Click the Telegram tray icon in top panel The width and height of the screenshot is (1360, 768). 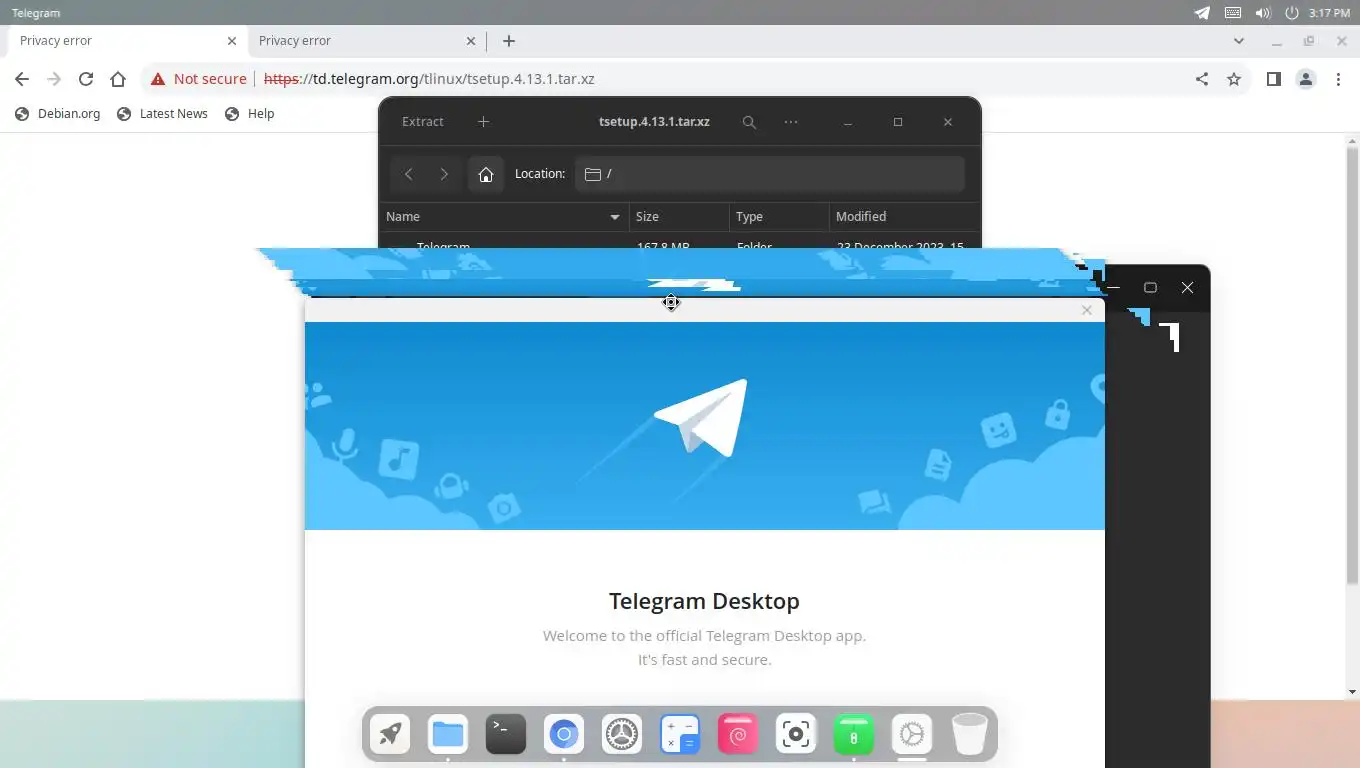click(x=1202, y=13)
